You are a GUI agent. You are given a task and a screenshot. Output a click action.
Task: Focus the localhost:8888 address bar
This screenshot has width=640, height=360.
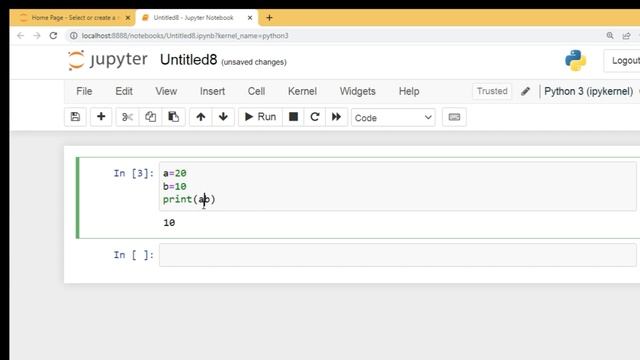(185, 36)
